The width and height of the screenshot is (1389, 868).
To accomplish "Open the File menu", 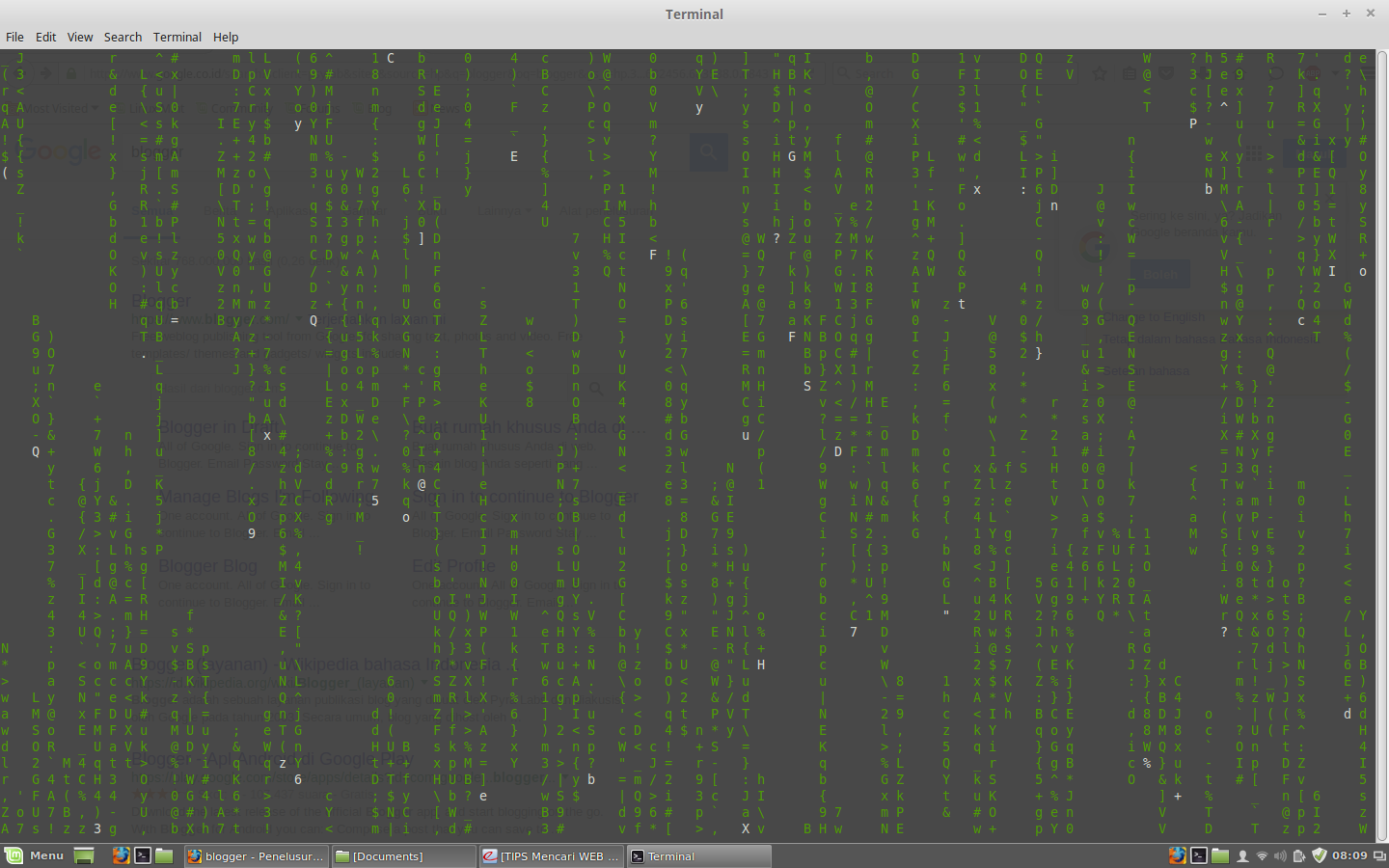I will 14,37.
